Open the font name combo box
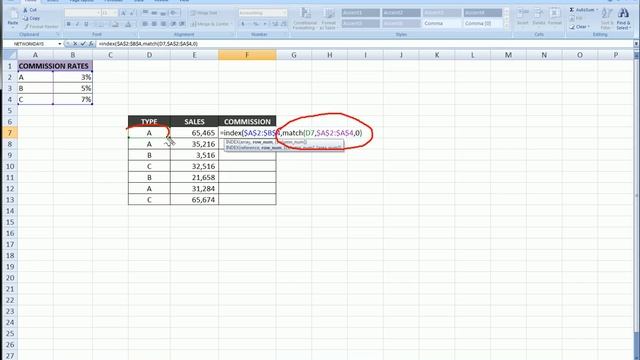 (x=82, y=13)
